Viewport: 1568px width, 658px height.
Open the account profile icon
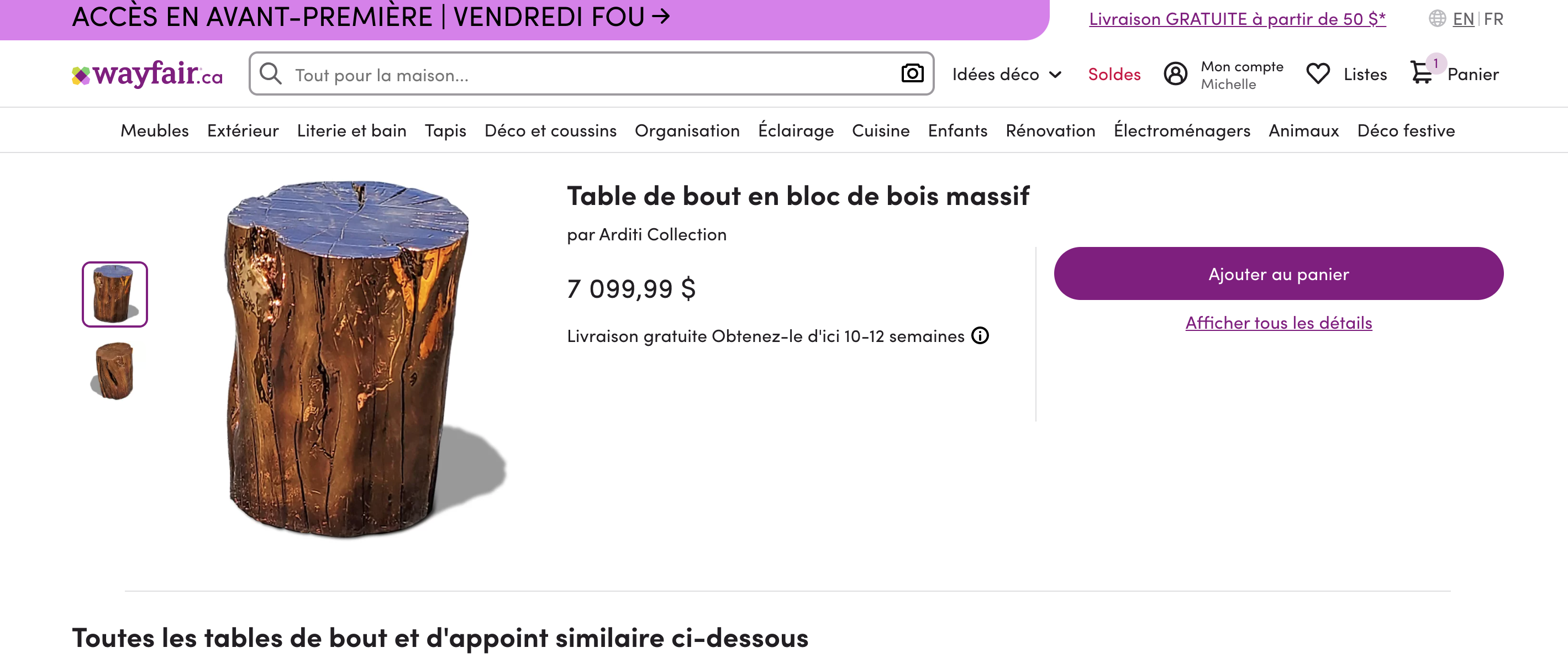(x=1175, y=73)
